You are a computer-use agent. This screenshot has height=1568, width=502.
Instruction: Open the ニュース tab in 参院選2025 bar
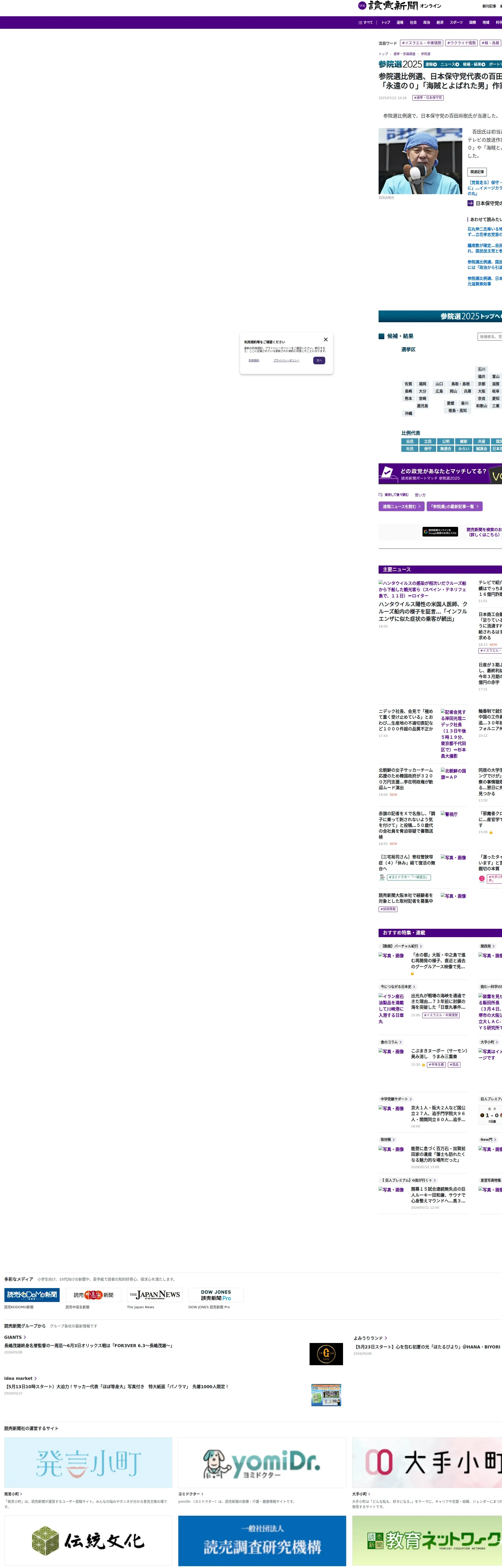[x=450, y=65]
